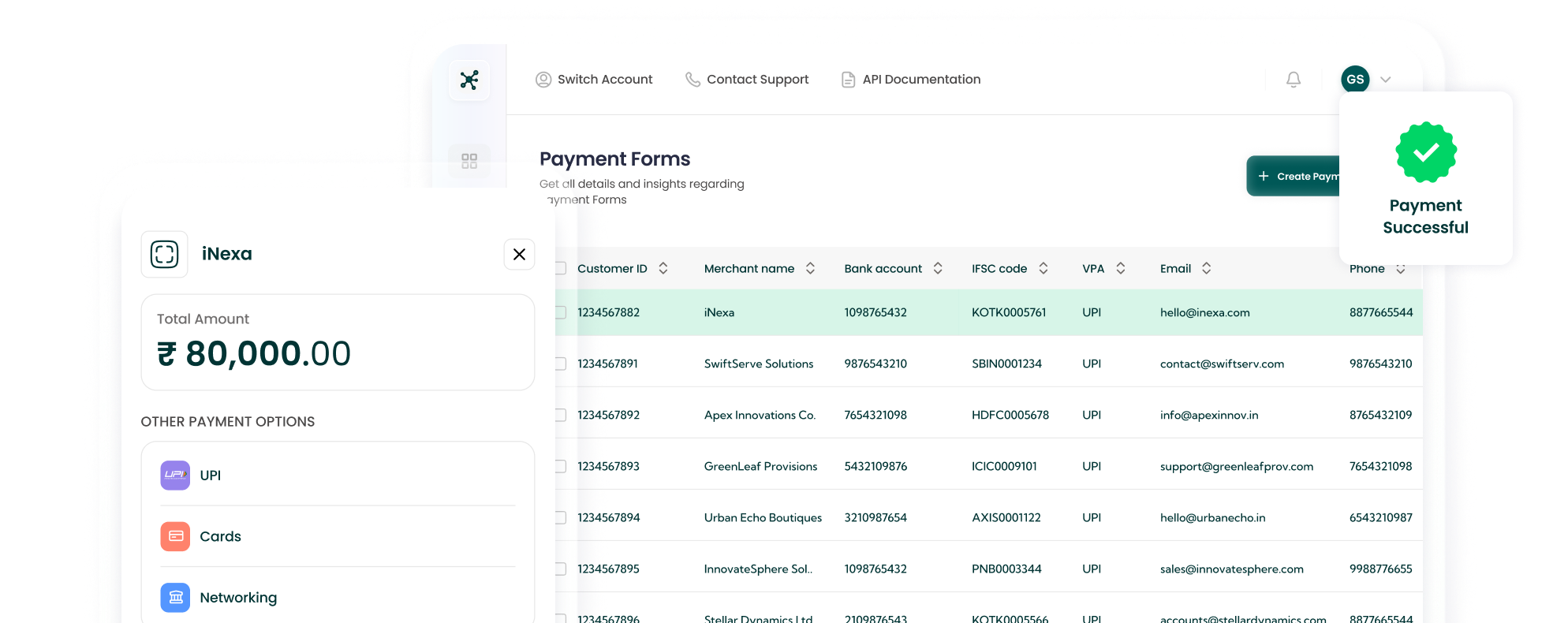
Task: Click merchant name SwiftServe Solutions
Action: click(x=759, y=364)
